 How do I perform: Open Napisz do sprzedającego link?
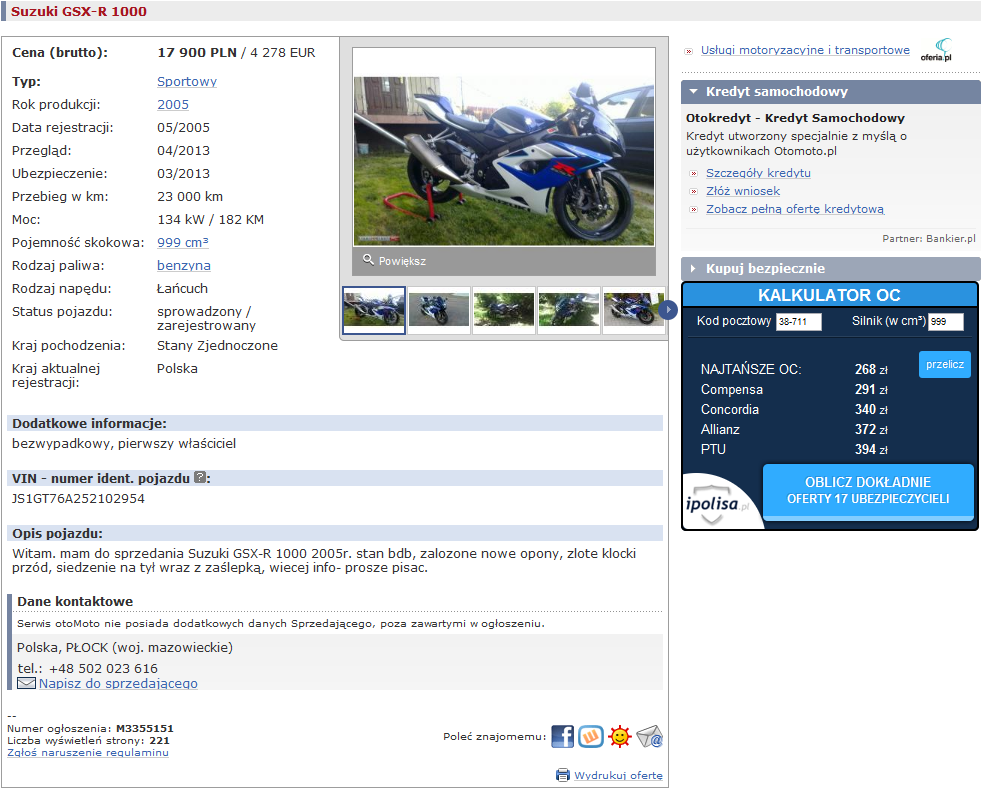pos(118,683)
